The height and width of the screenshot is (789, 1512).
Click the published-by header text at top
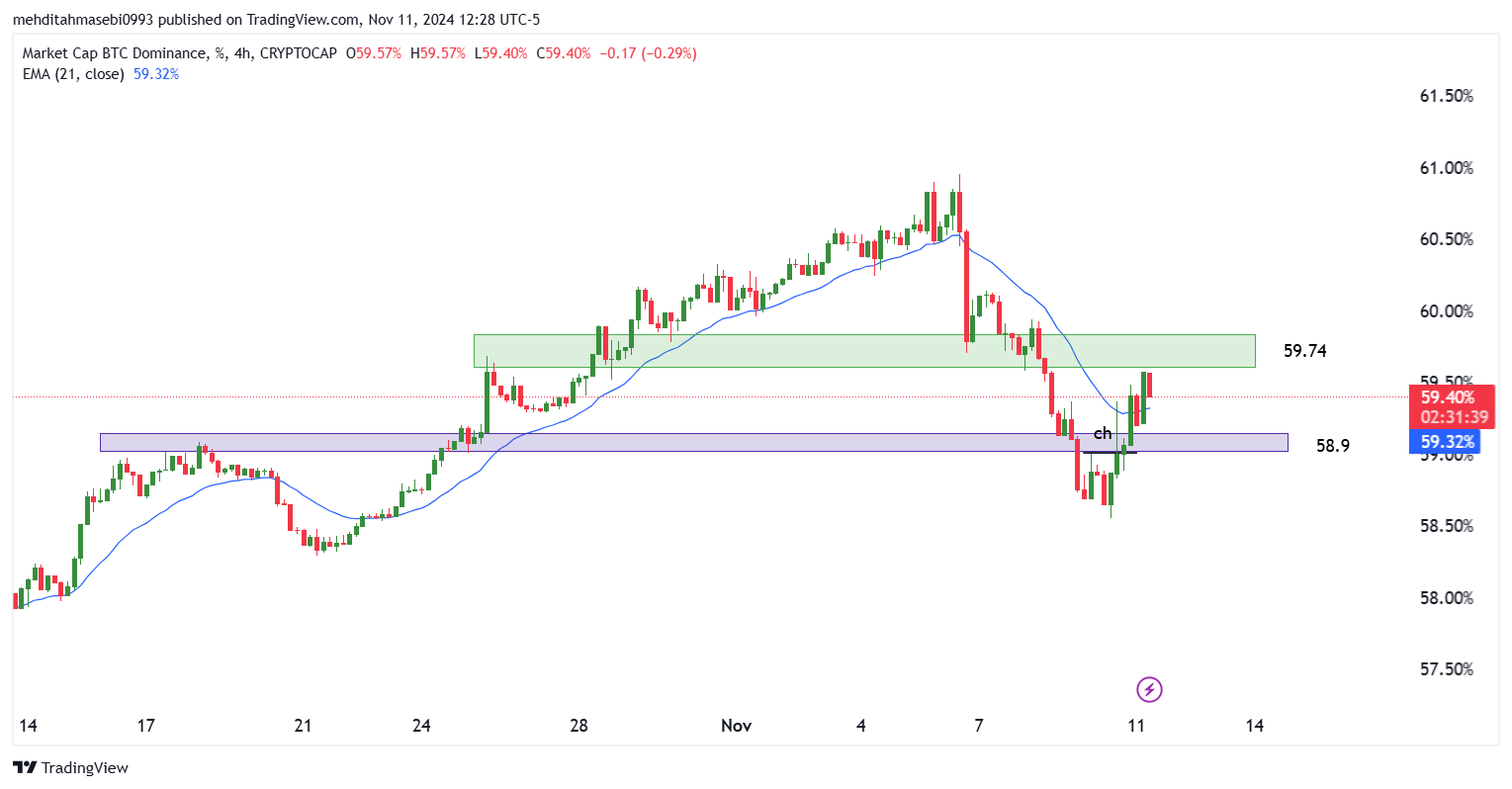coord(276,20)
